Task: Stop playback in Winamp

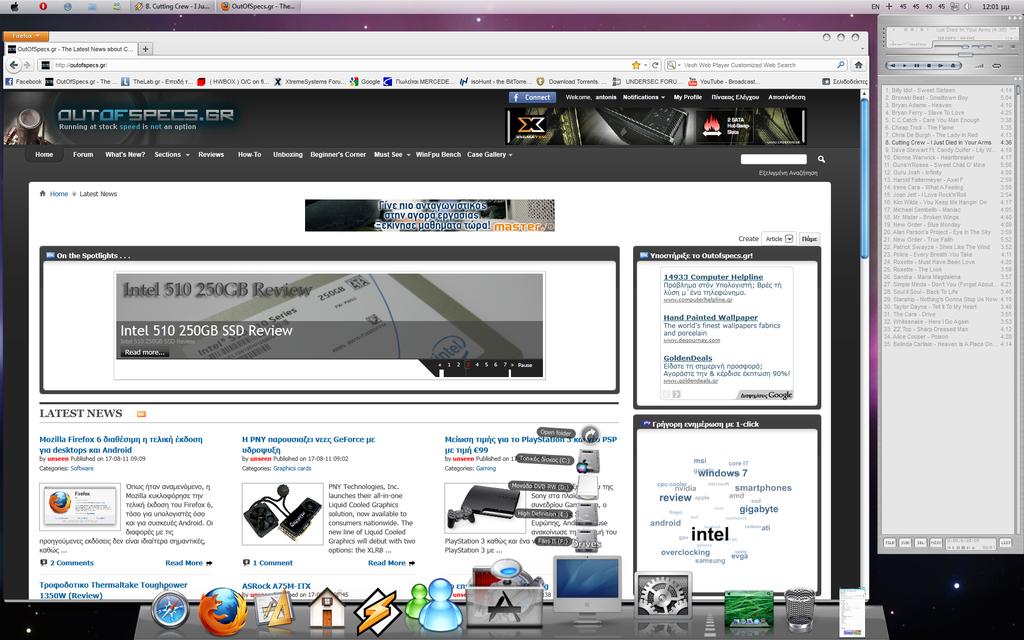Action: point(929,66)
